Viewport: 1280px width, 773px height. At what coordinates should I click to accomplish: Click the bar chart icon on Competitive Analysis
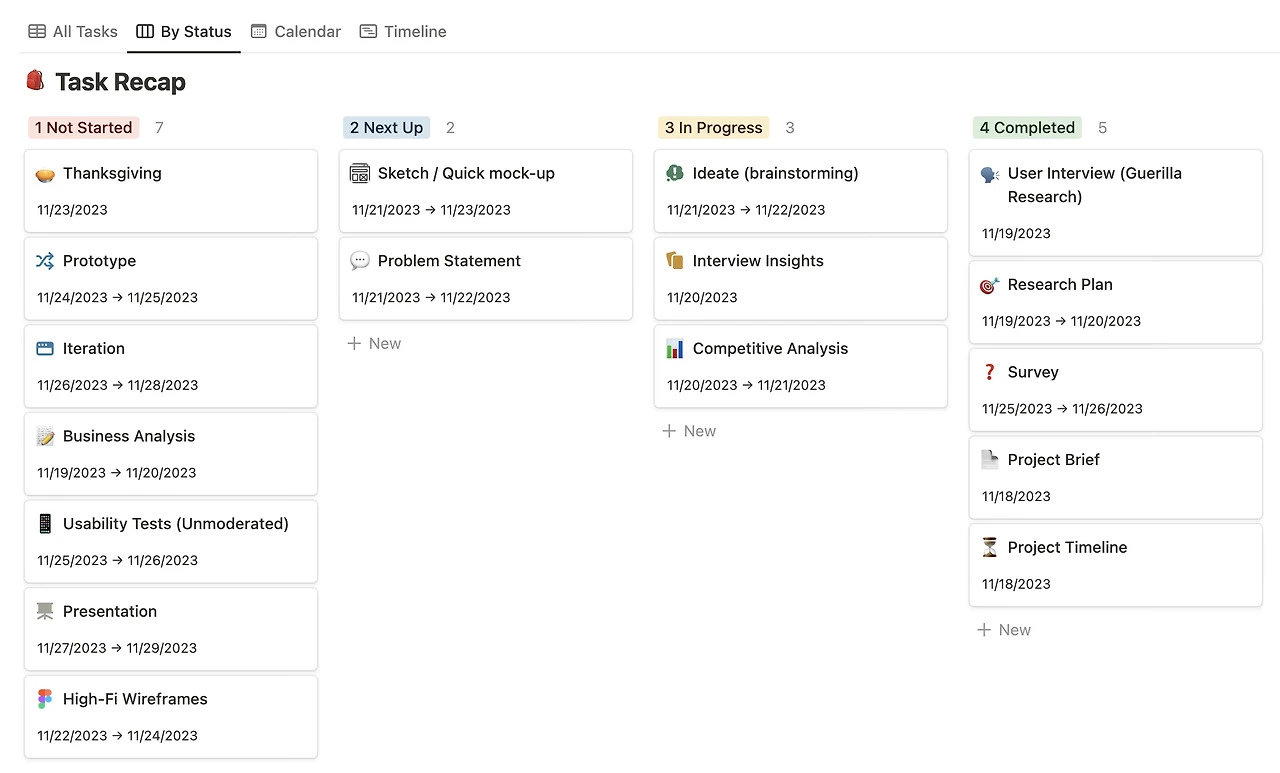(x=675, y=349)
